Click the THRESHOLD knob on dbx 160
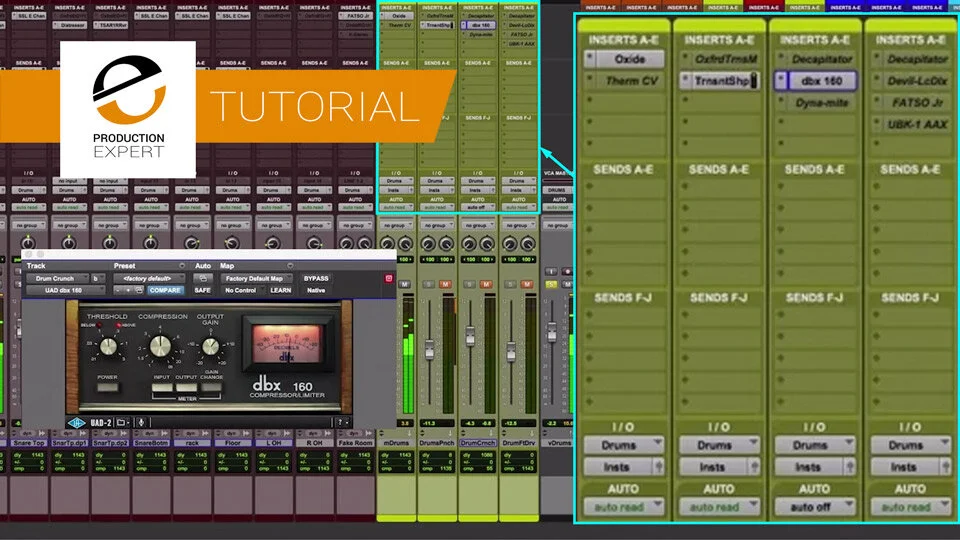This screenshot has width=960, height=540. (x=108, y=347)
